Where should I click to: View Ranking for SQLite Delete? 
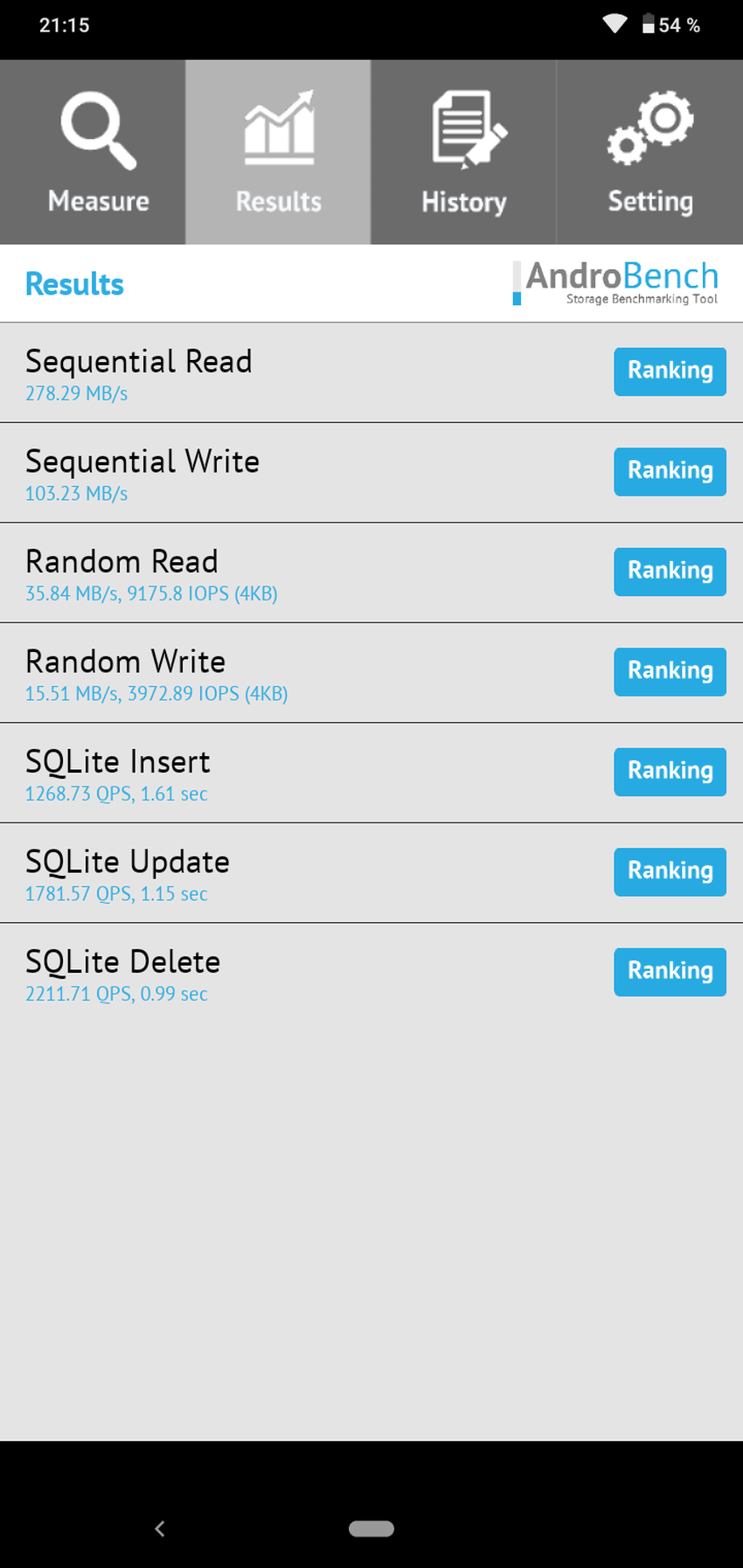tap(670, 972)
